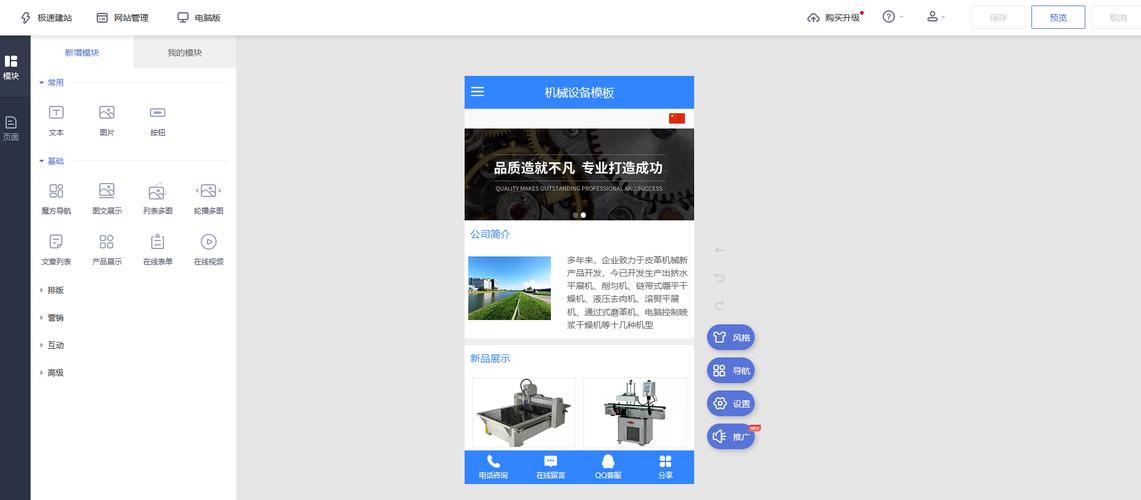Screen dimensions: 1141x500
Task: Add the 在线表单 form module
Action: (158, 250)
